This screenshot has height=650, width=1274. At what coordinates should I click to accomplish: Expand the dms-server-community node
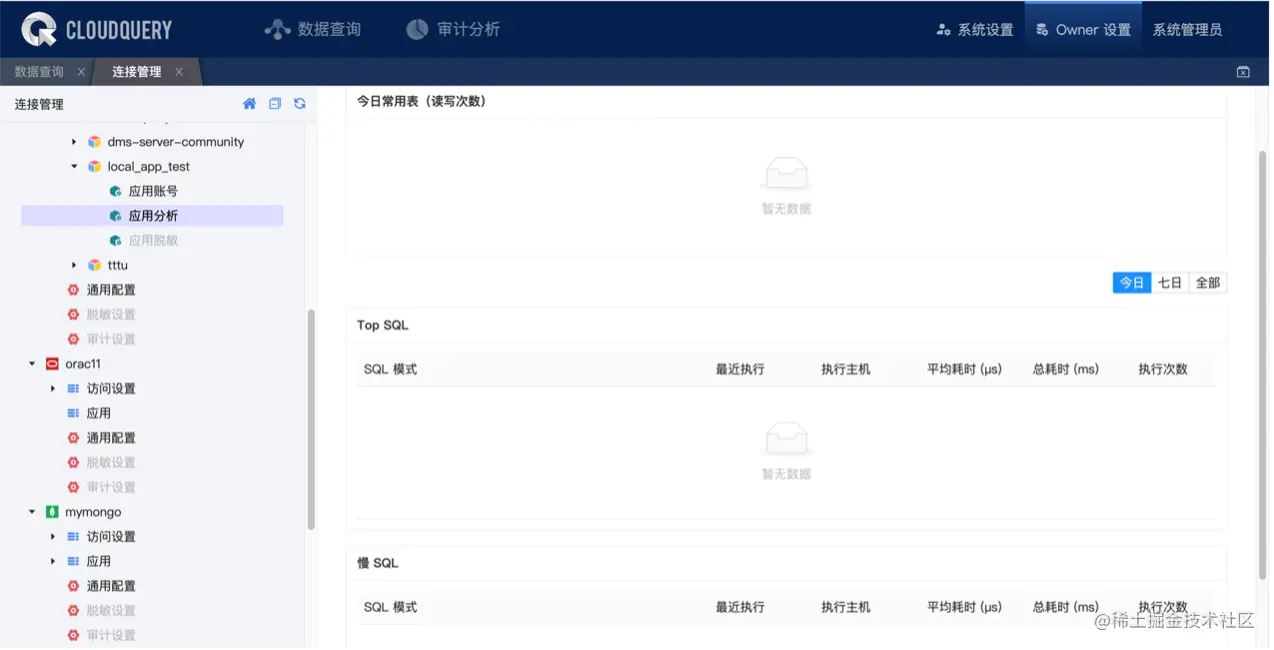[x=74, y=142]
